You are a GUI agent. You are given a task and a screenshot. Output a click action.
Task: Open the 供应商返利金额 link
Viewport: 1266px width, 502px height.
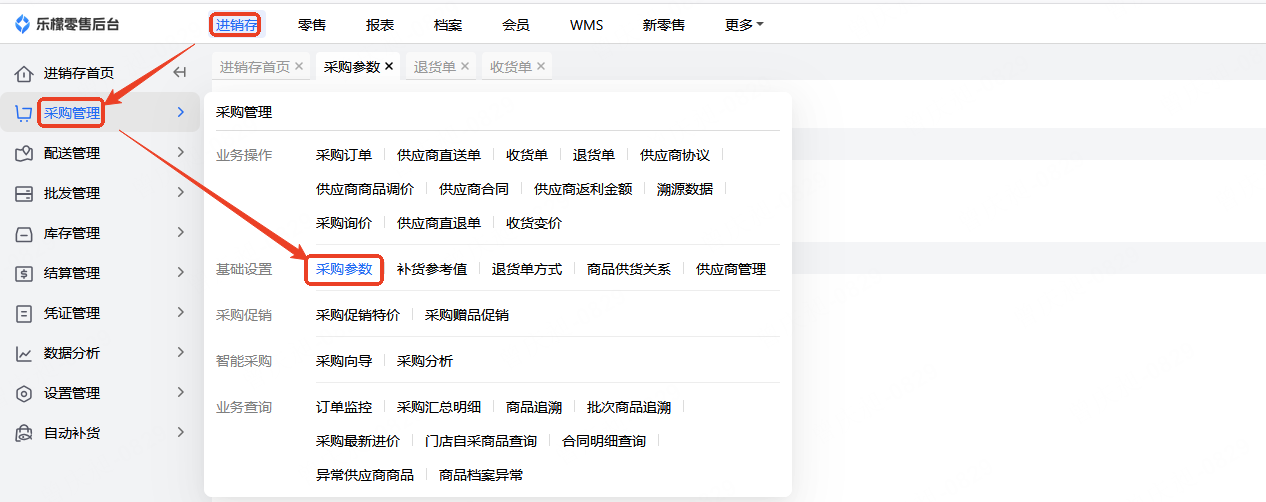click(583, 189)
